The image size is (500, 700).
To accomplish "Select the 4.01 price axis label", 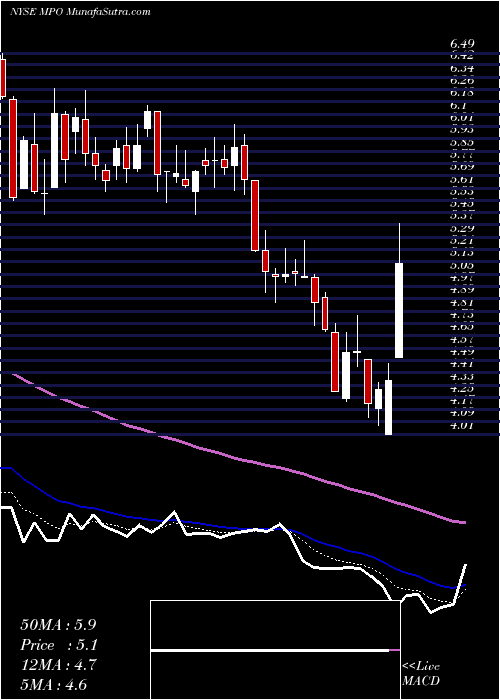I will click(x=462, y=425).
